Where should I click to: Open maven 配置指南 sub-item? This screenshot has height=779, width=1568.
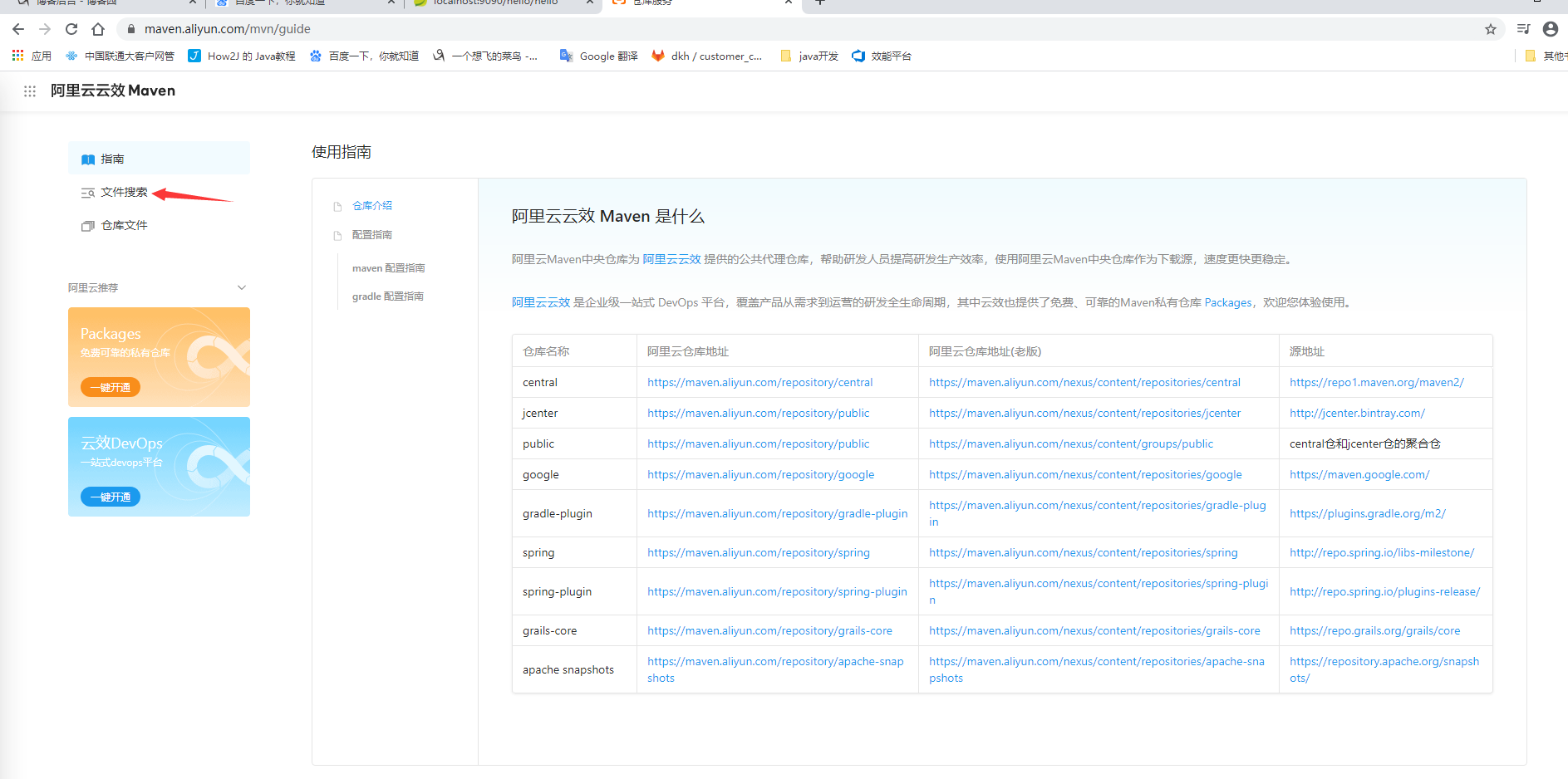(x=388, y=268)
